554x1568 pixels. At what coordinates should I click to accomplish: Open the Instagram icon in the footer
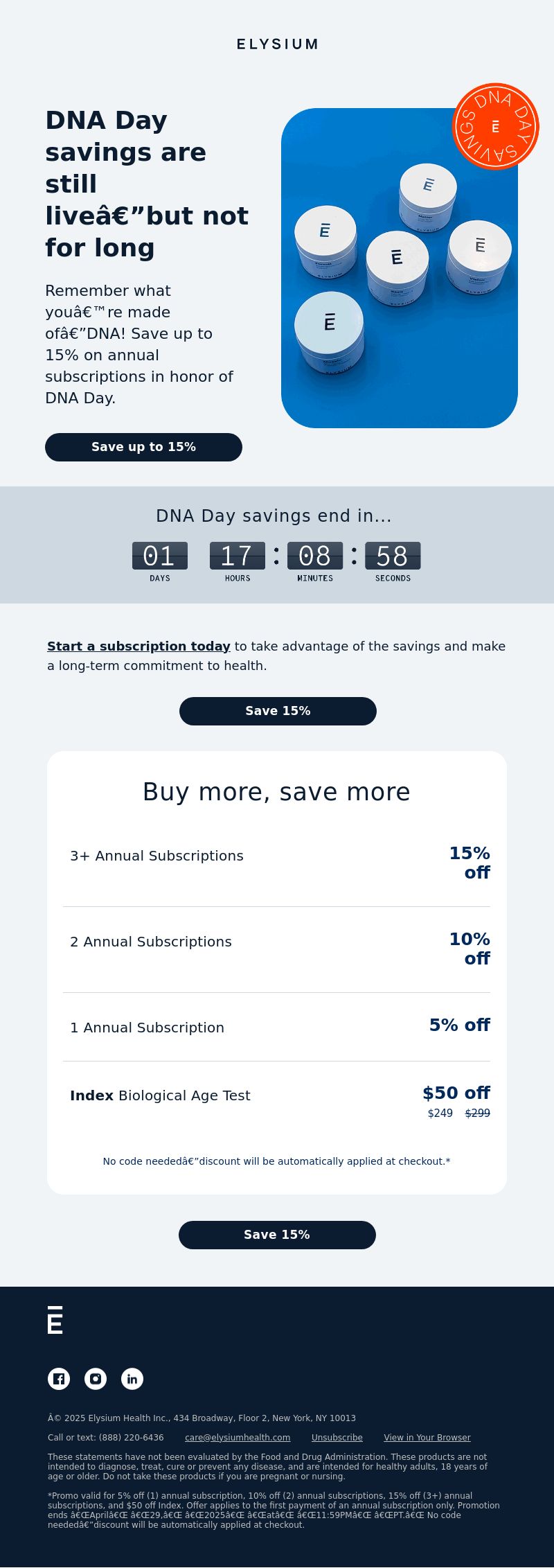point(96,1379)
